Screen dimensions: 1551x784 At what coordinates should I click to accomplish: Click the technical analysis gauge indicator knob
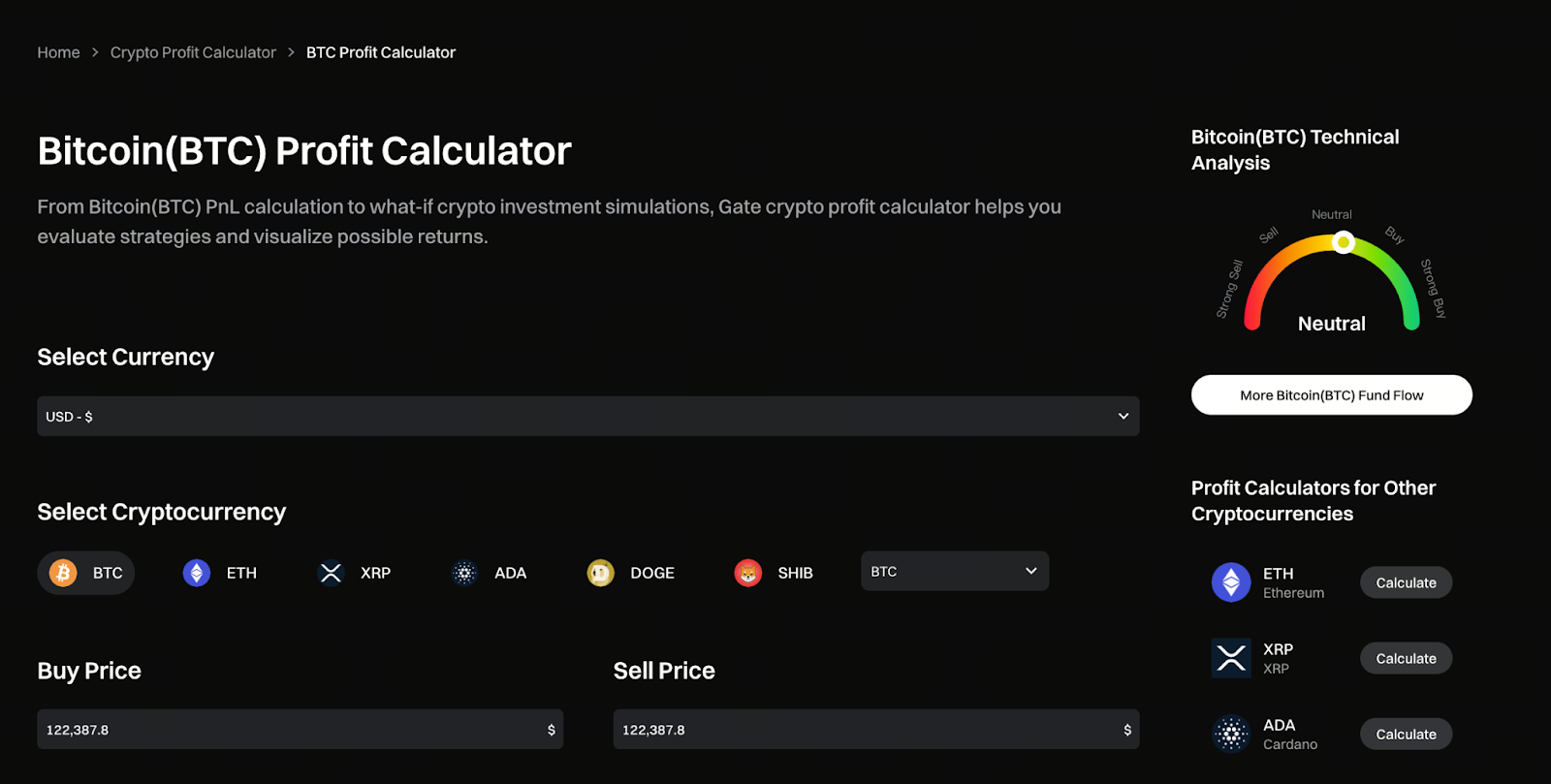tap(1344, 242)
